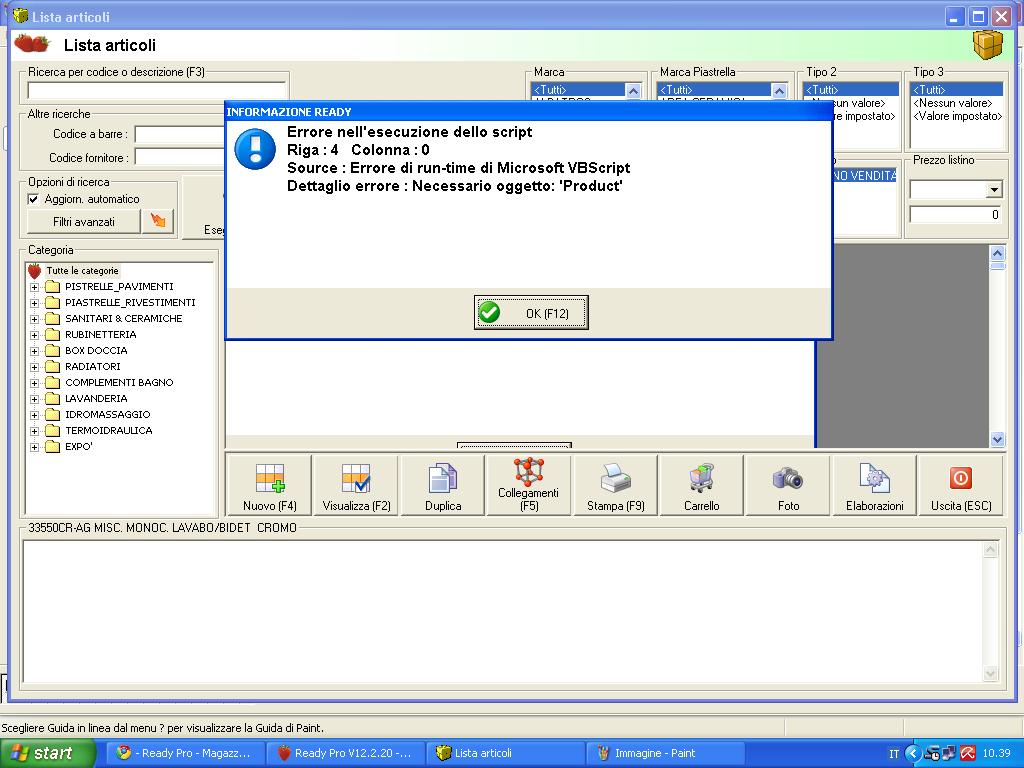Open the Prezzo listino dropdown

click(993, 190)
